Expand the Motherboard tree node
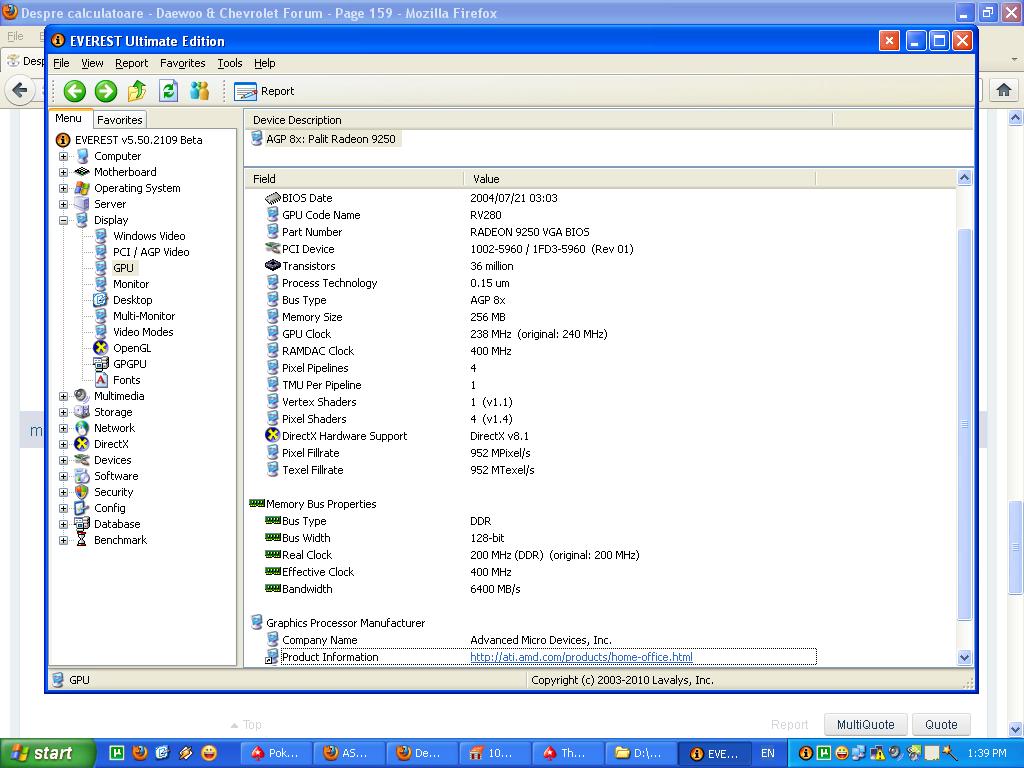This screenshot has height=768, width=1024. (x=63, y=172)
